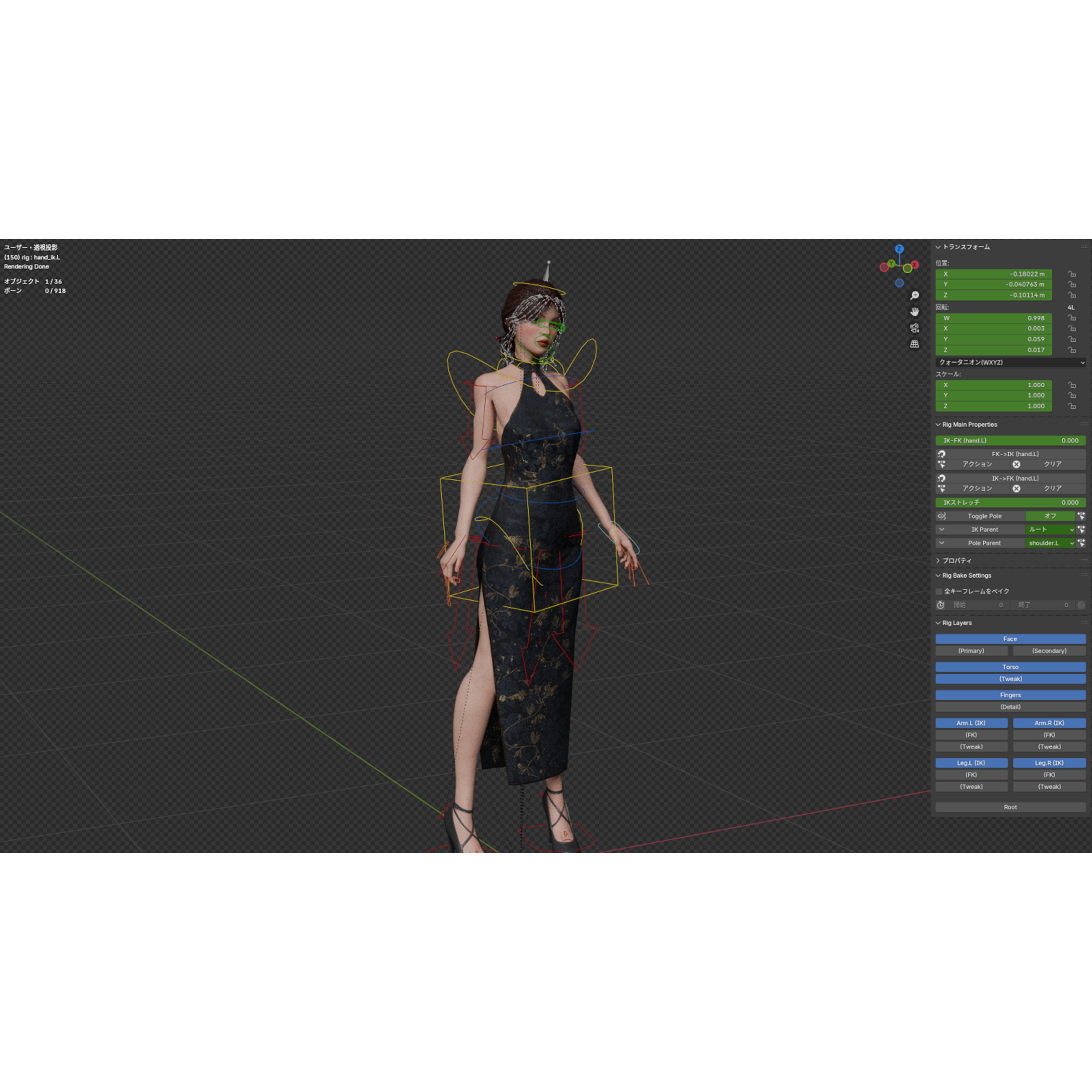Image resolution: width=1092 pixels, height=1092 pixels.
Task: Click the keyframe icon next to IK Parent
Action: tap(1081, 530)
